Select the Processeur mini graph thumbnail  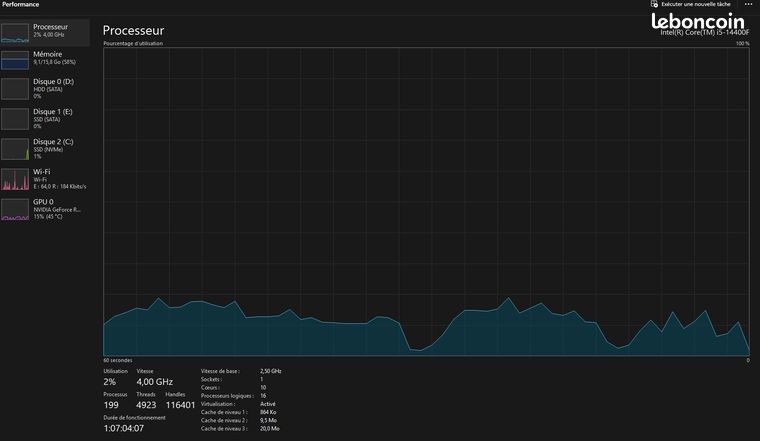coord(15,33)
